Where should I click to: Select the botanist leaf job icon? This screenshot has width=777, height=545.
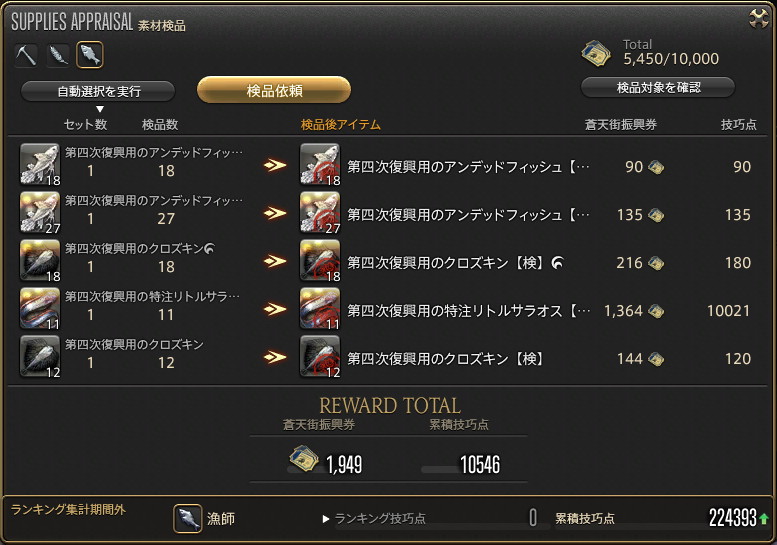pyautogui.click(x=58, y=54)
